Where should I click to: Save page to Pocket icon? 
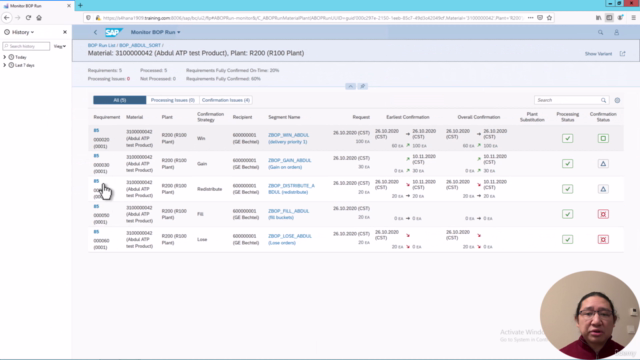540,18
